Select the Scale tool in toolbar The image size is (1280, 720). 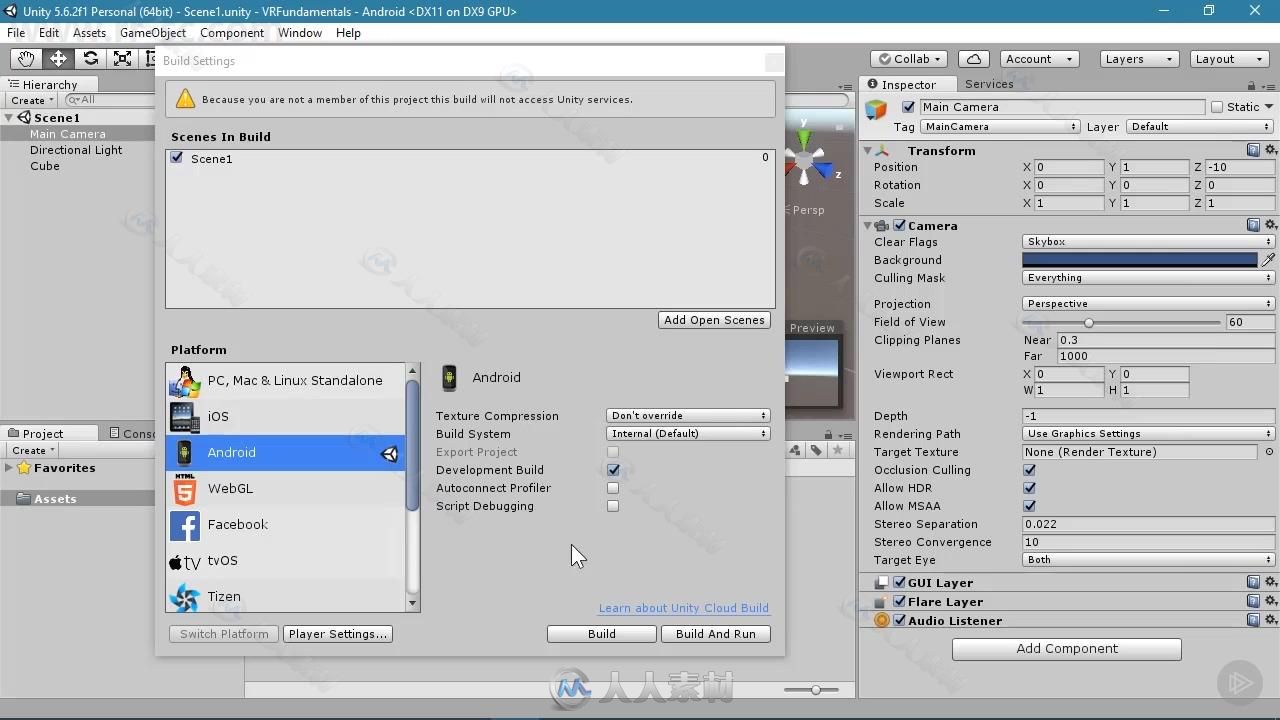point(122,59)
